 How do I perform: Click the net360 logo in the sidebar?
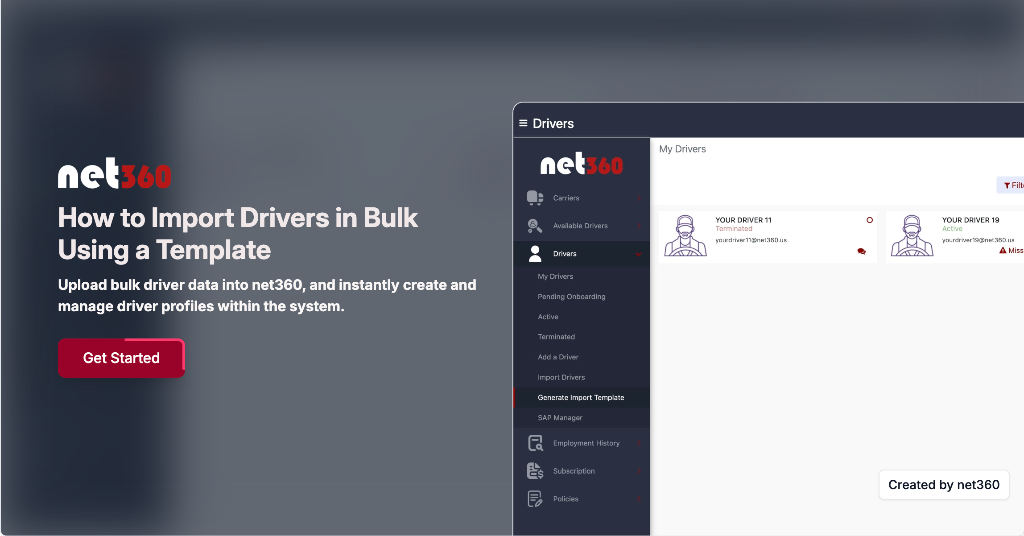(581, 164)
